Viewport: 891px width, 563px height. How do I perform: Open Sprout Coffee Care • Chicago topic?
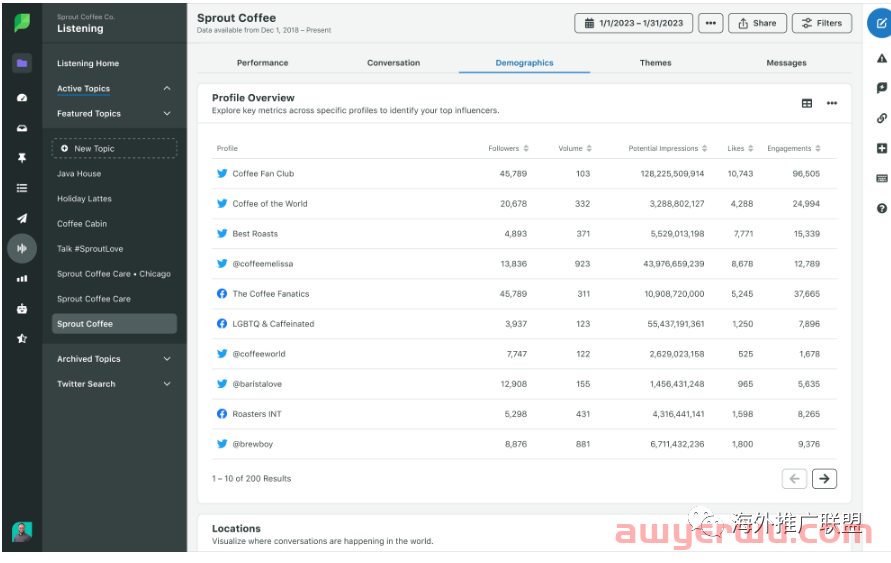[x=114, y=274]
